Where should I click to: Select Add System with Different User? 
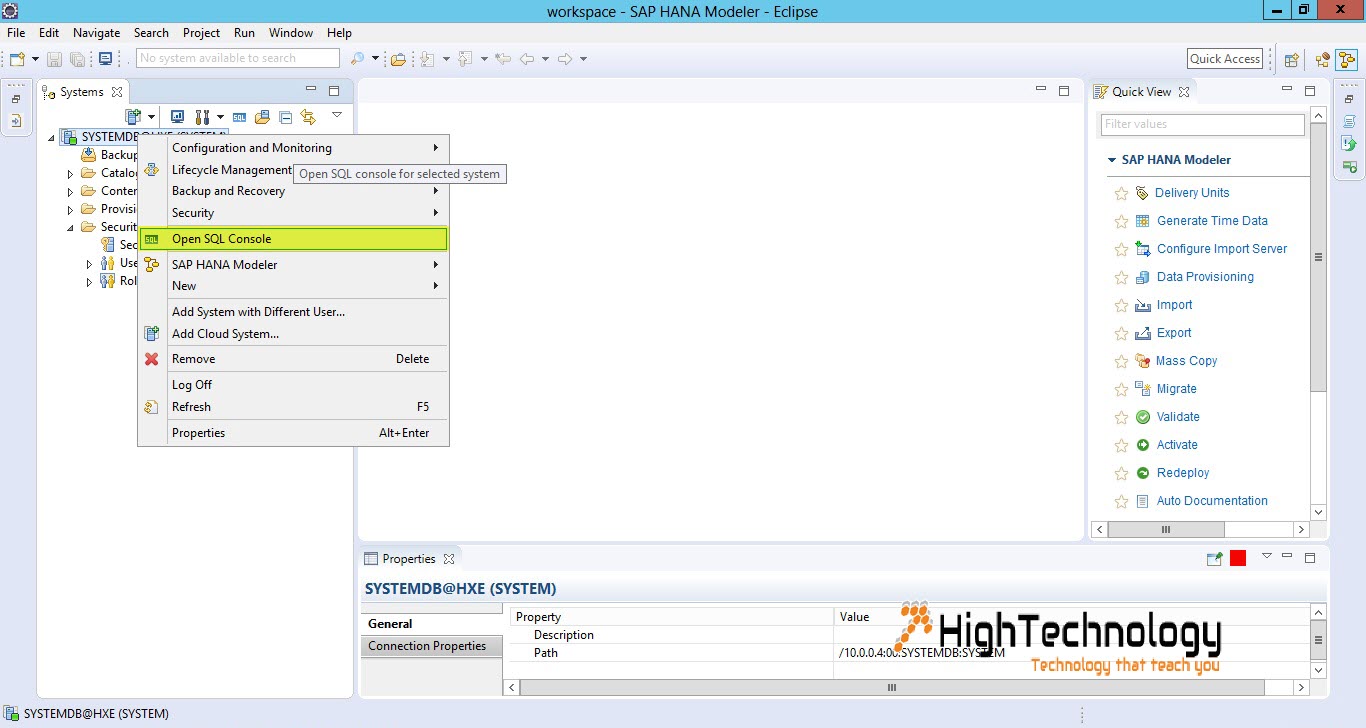(293, 312)
